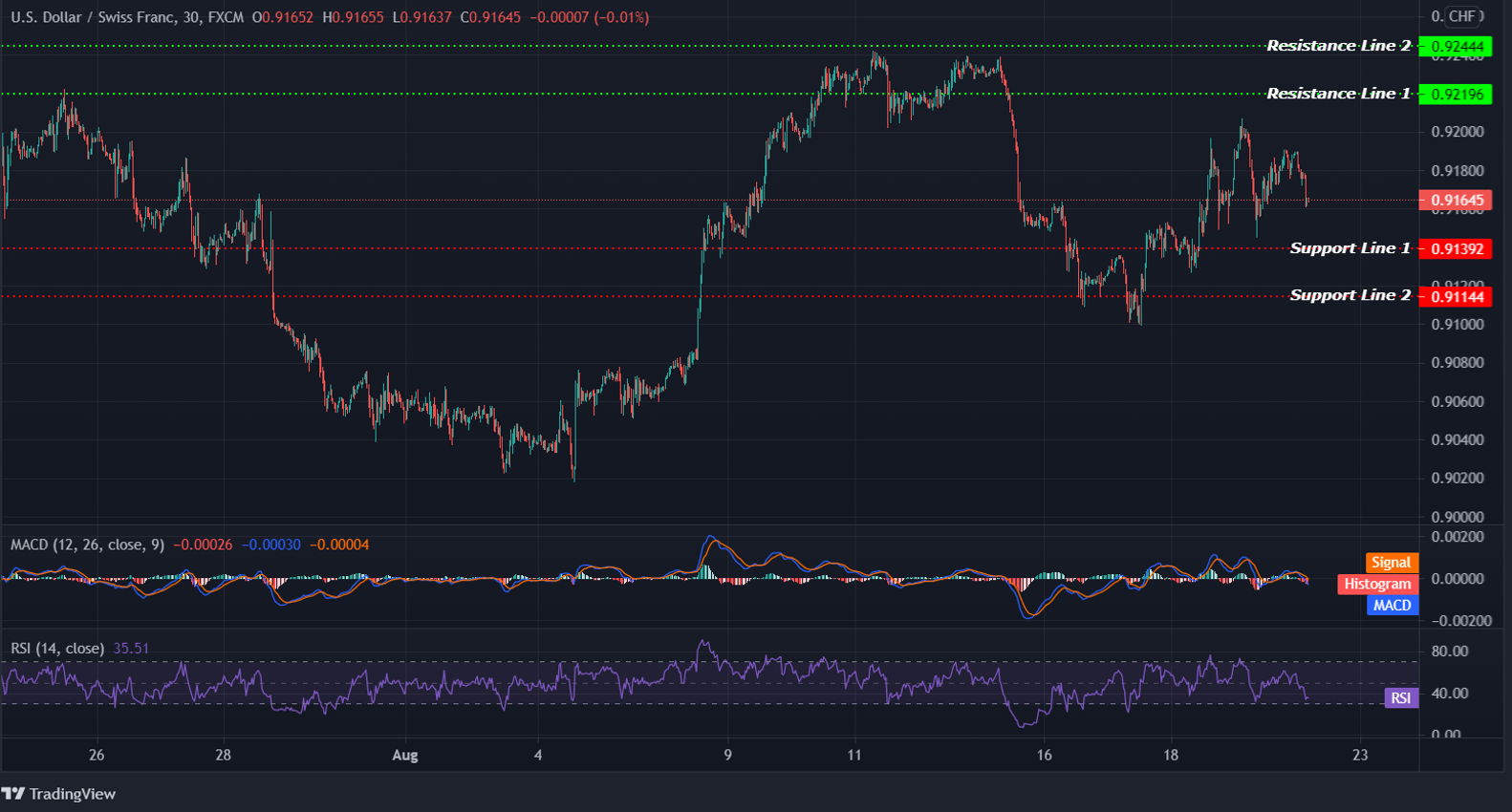Click the Aug date on time axis
This screenshot has height=812, width=1512.
405,755
